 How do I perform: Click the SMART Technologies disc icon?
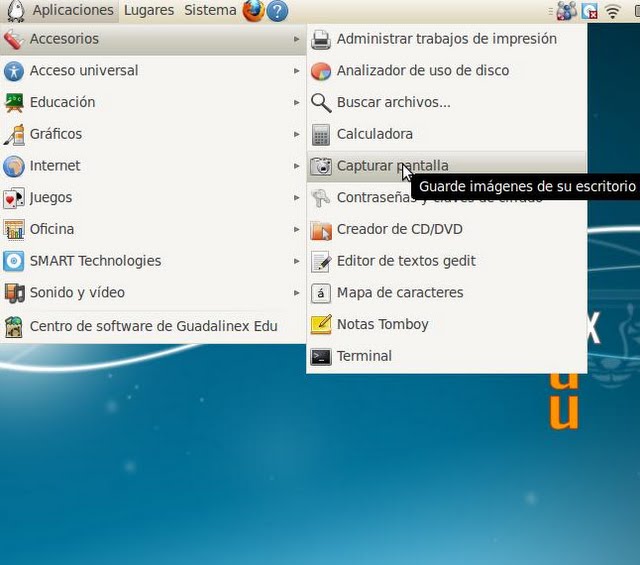coord(14,262)
